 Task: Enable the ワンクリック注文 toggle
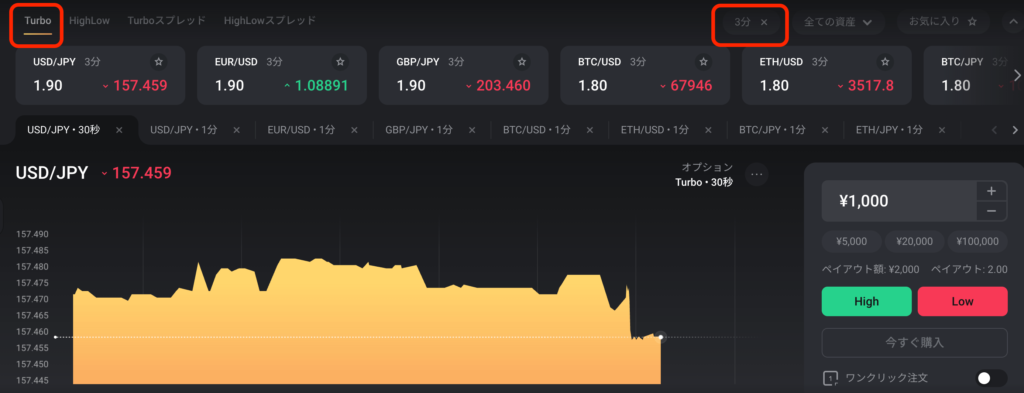click(991, 378)
